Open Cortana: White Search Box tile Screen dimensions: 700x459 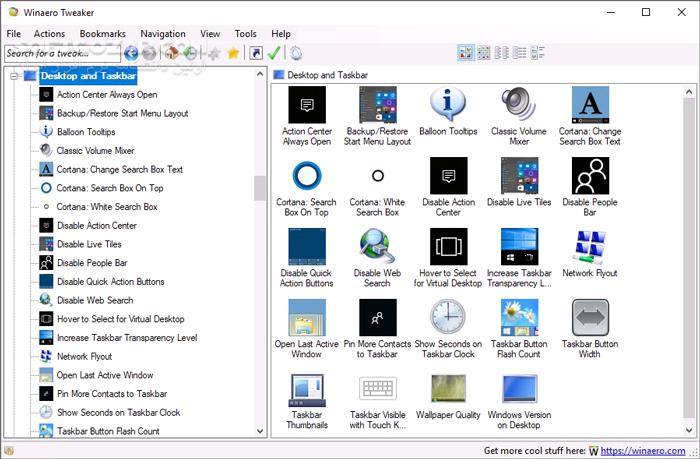[x=377, y=187]
